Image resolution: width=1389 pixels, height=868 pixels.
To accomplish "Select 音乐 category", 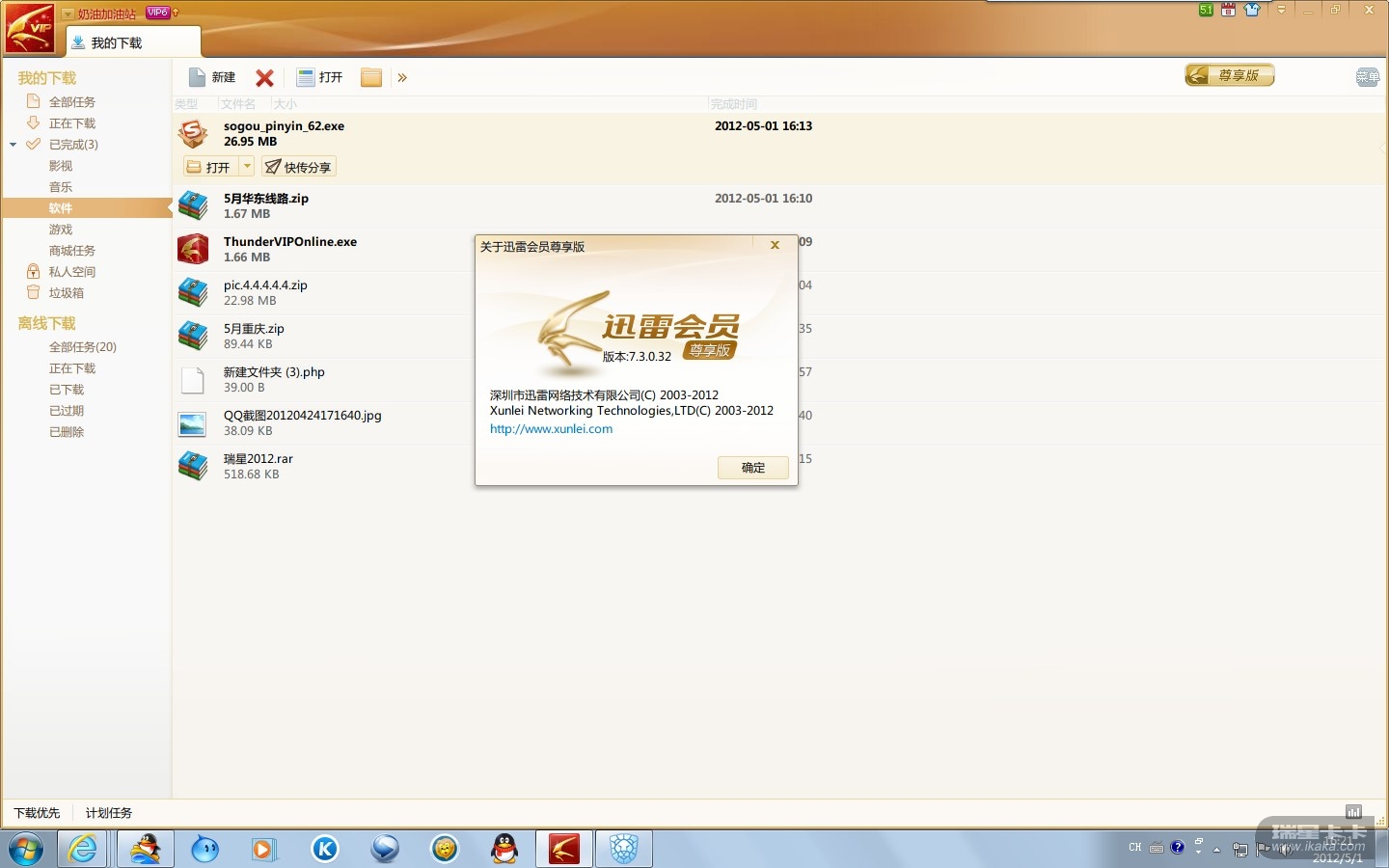I will click(x=61, y=187).
